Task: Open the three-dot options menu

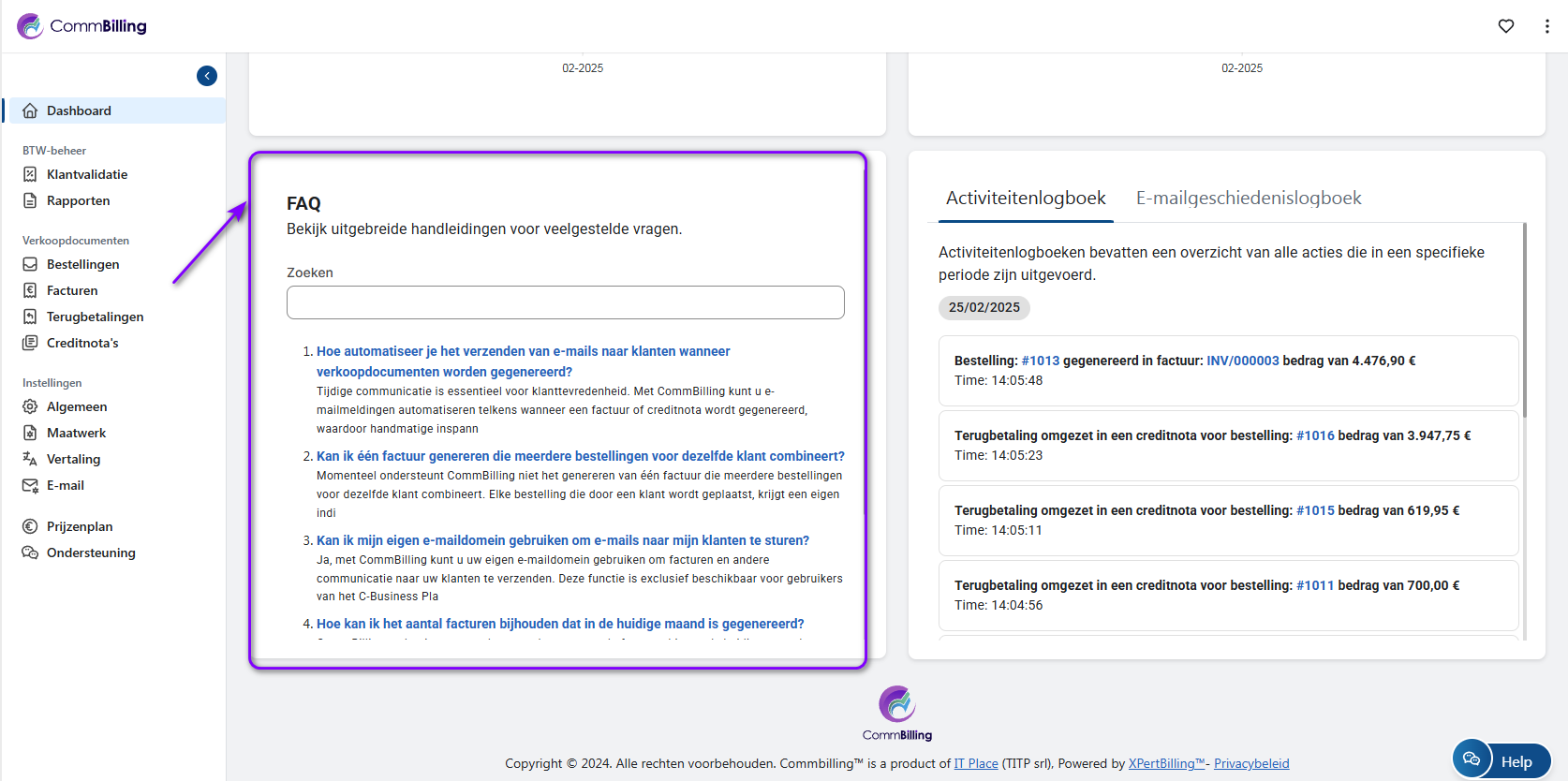Action: [x=1546, y=26]
